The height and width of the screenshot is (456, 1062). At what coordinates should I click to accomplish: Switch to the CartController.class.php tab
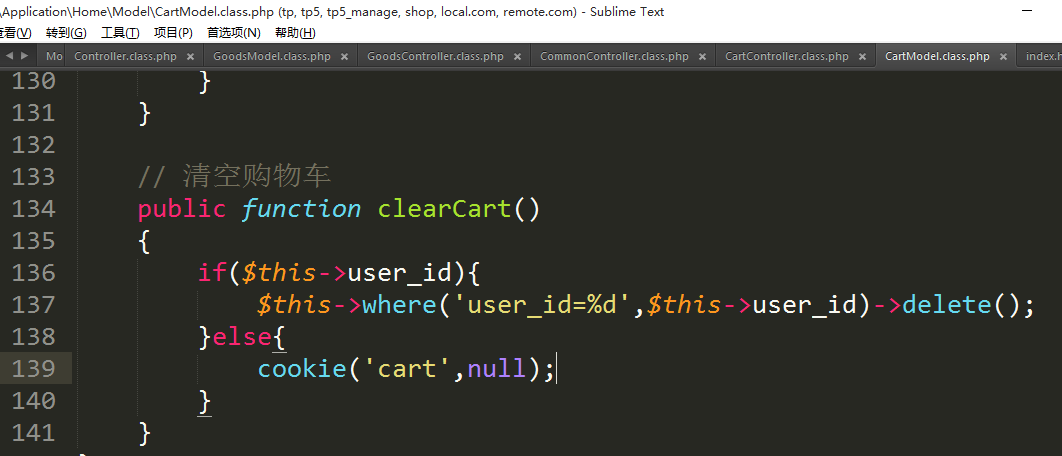786,57
